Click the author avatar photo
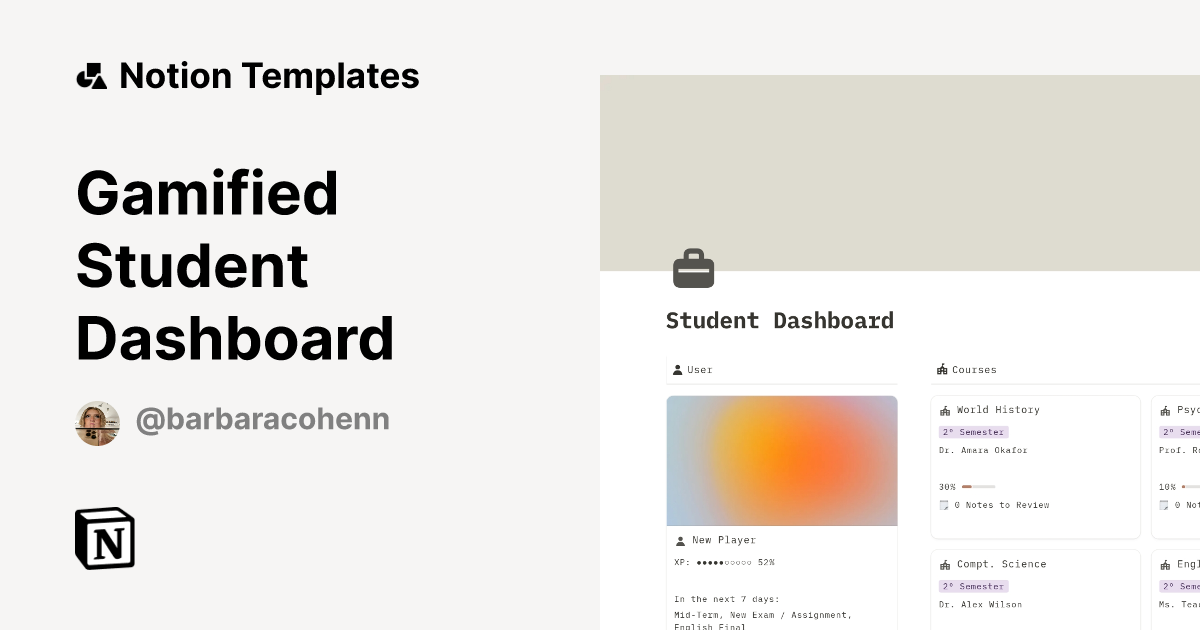The image size is (1200, 630). point(97,423)
